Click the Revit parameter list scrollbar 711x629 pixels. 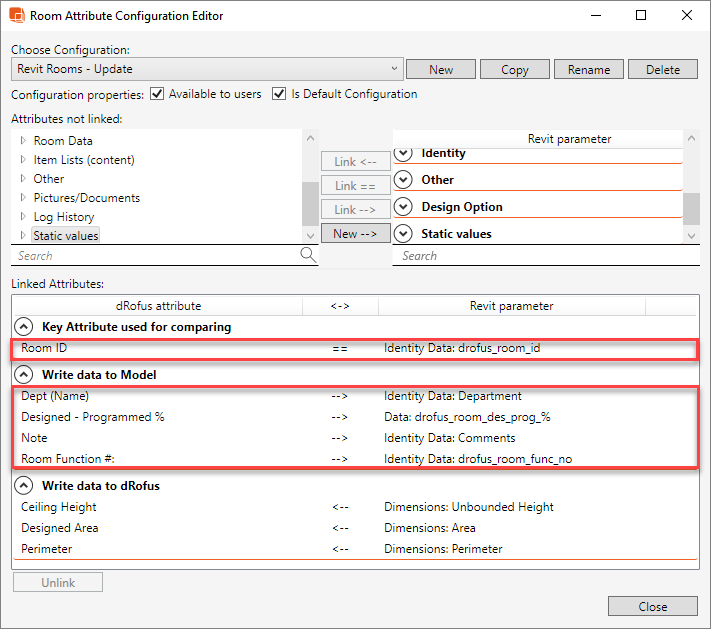pyautogui.click(x=691, y=208)
